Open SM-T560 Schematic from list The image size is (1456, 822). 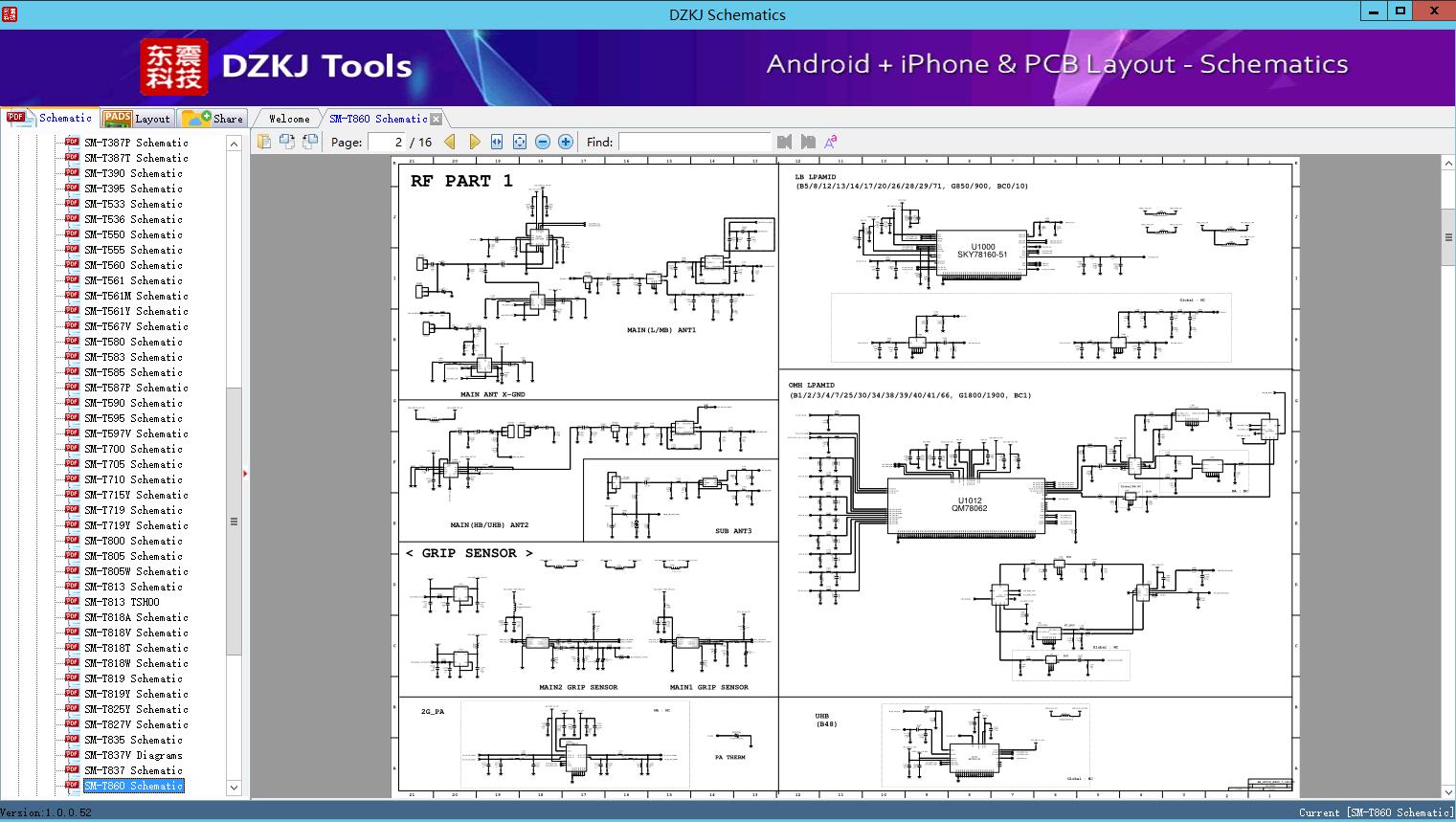click(x=133, y=265)
